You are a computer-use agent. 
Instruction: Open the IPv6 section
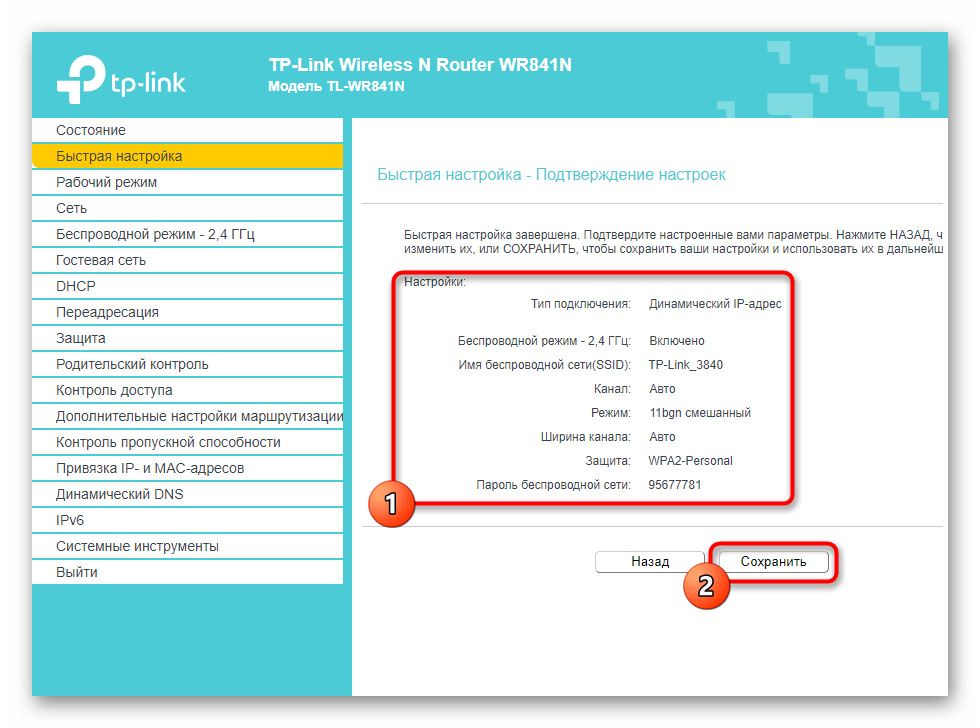[x=70, y=520]
